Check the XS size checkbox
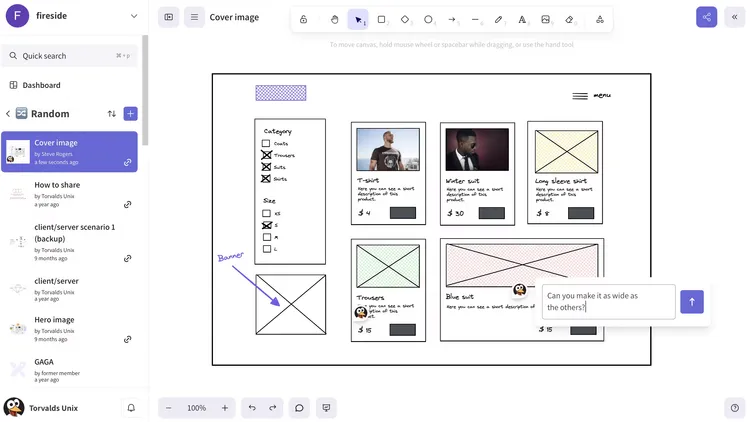This screenshot has width=750, height=422. tap(266, 213)
